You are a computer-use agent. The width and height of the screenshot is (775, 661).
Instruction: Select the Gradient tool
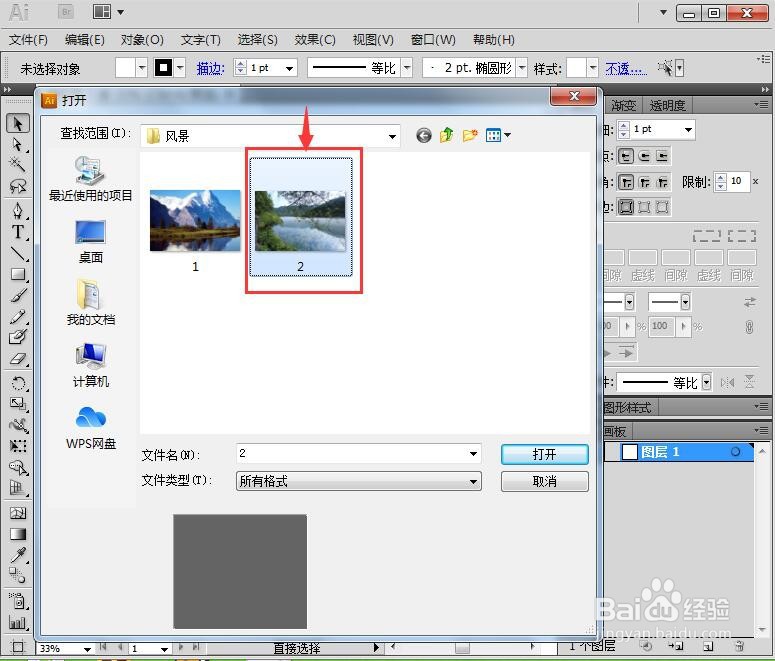(18, 534)
